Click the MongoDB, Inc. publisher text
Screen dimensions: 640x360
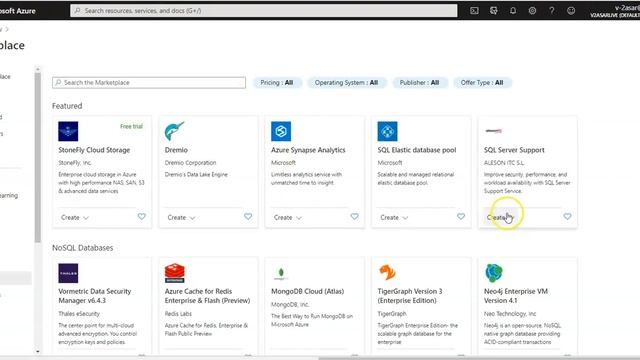[x=290, y=304]
